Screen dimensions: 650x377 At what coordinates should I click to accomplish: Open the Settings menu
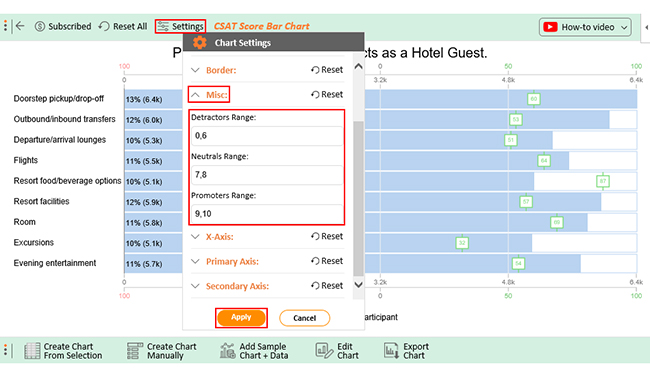[x=180, y=27]
